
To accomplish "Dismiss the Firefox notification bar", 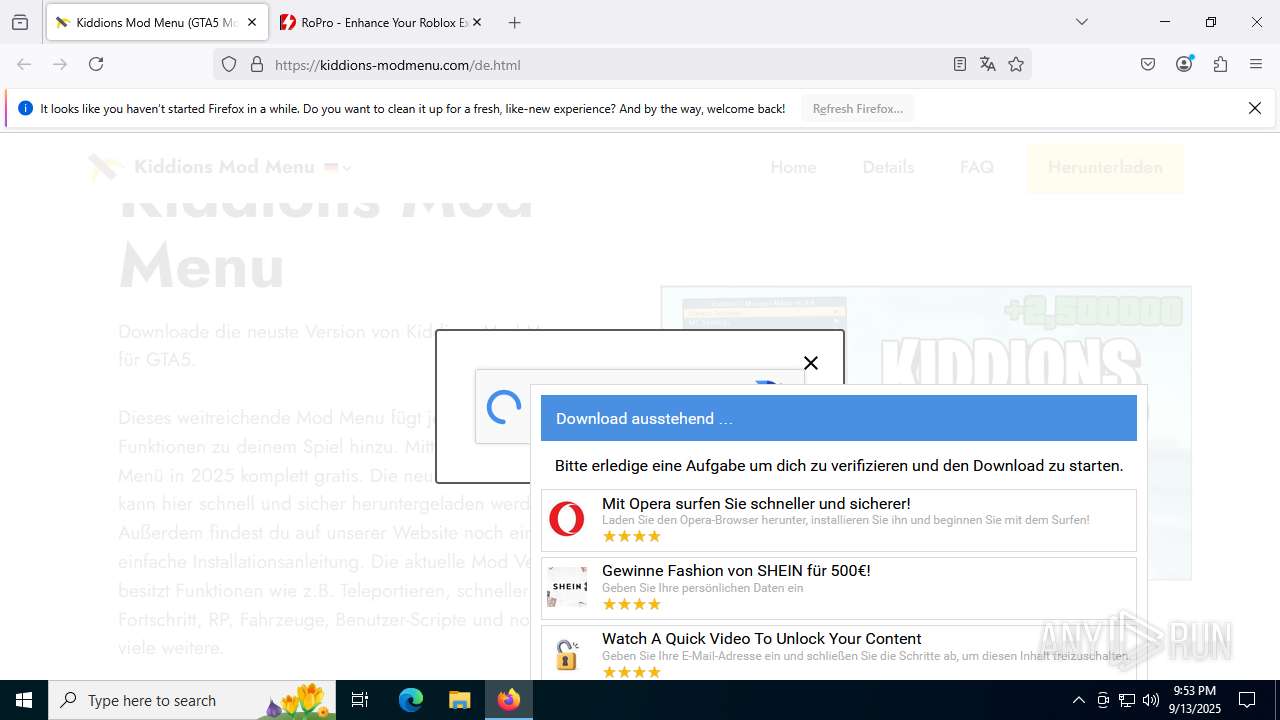I will (1255, 108).
